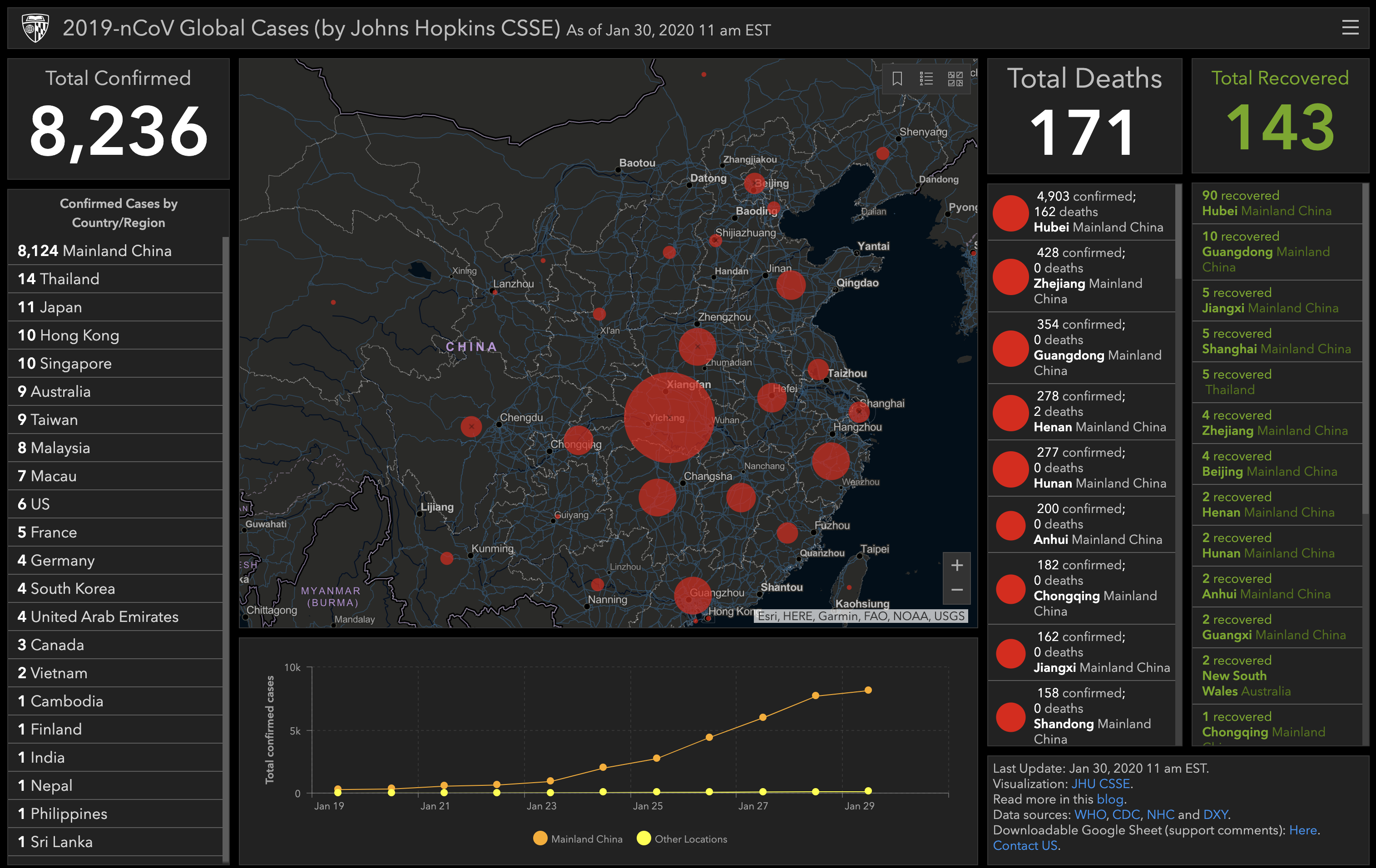Select '9 Taiwan' row

tap(115, 420)
